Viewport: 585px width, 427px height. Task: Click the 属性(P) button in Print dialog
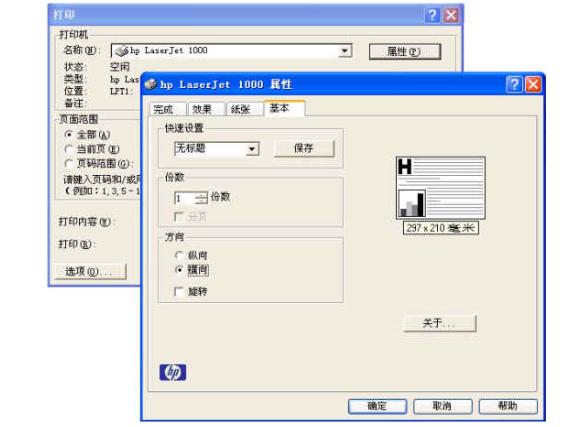pos(405,51)
